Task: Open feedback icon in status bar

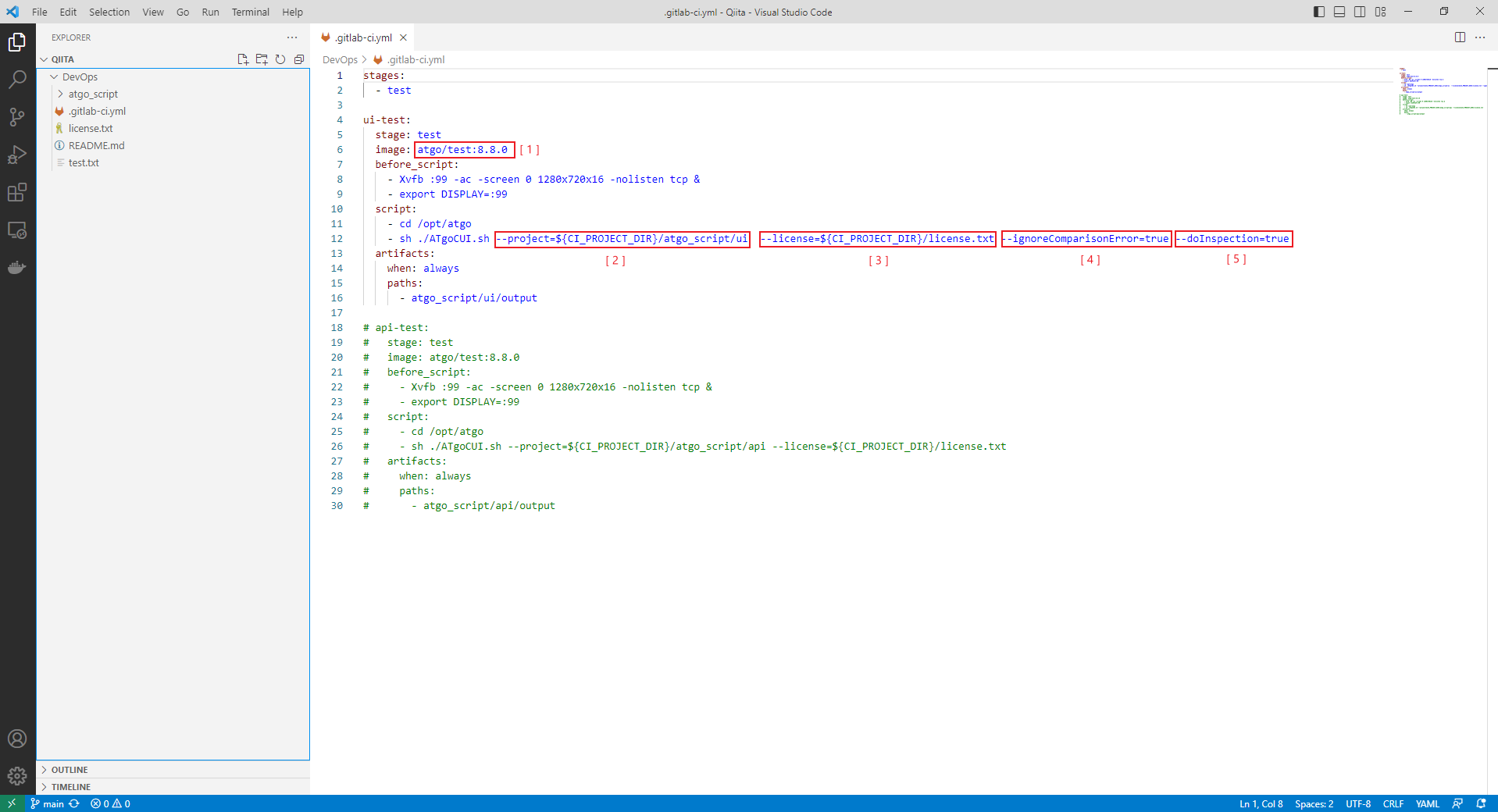Action: pyautogui.click(x=1457, y=803)
